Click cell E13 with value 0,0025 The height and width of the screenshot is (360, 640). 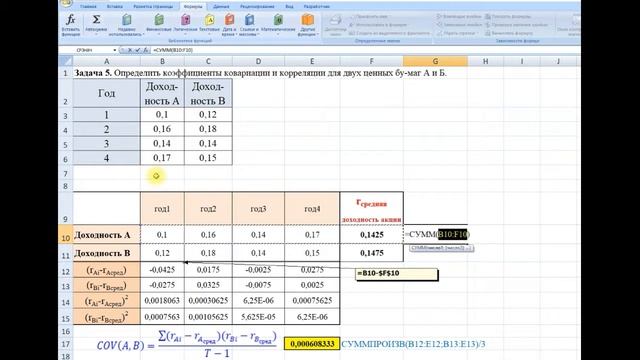pyautogui.click(x=312, y=285)
